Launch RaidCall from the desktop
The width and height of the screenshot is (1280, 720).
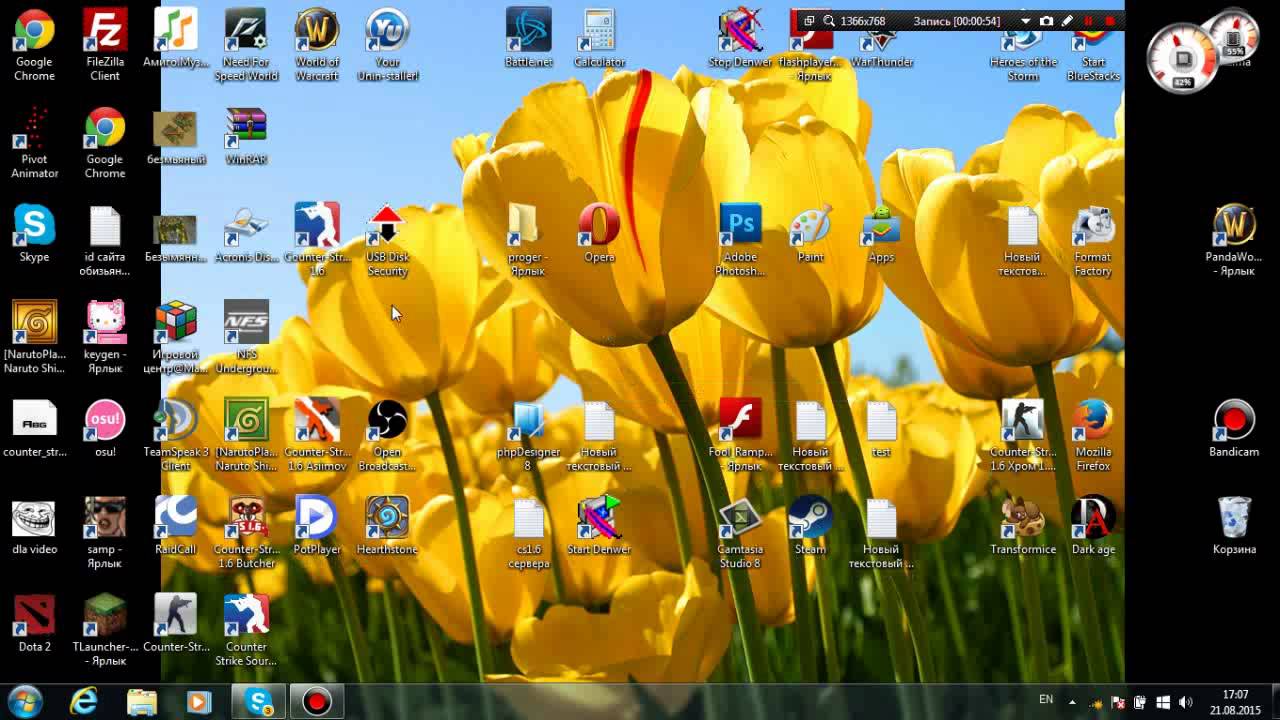point(176,525)
